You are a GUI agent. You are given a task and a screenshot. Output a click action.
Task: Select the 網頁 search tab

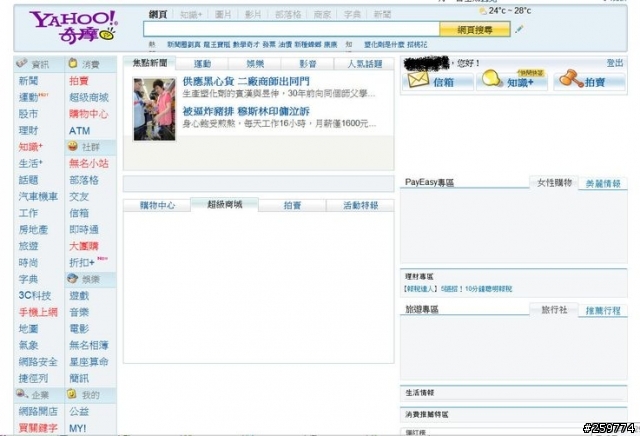(x=158, y=15)
